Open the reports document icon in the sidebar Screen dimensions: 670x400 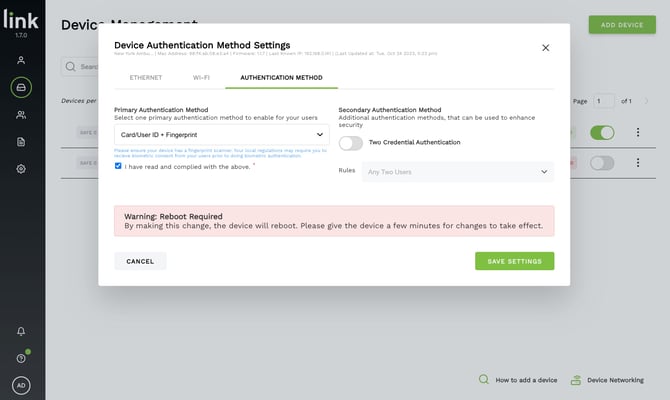click(21, 142)
